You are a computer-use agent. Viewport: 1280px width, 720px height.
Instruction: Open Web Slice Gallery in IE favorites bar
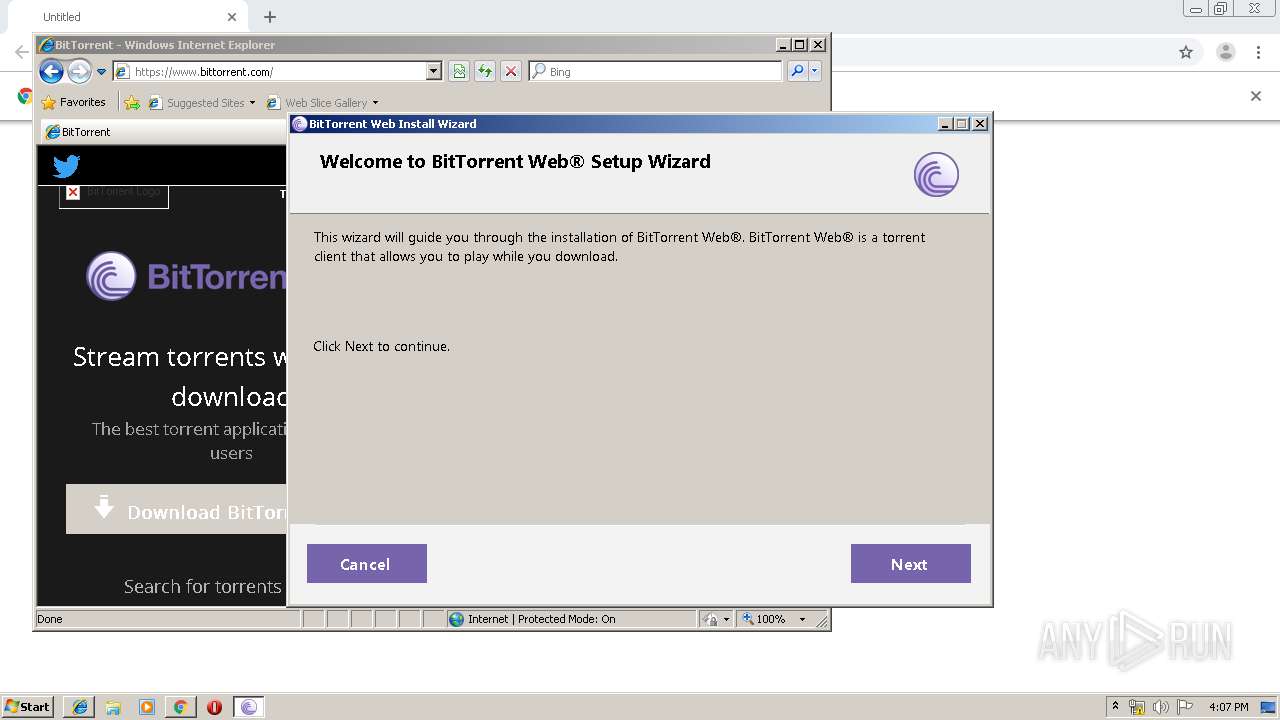(322, 102)
